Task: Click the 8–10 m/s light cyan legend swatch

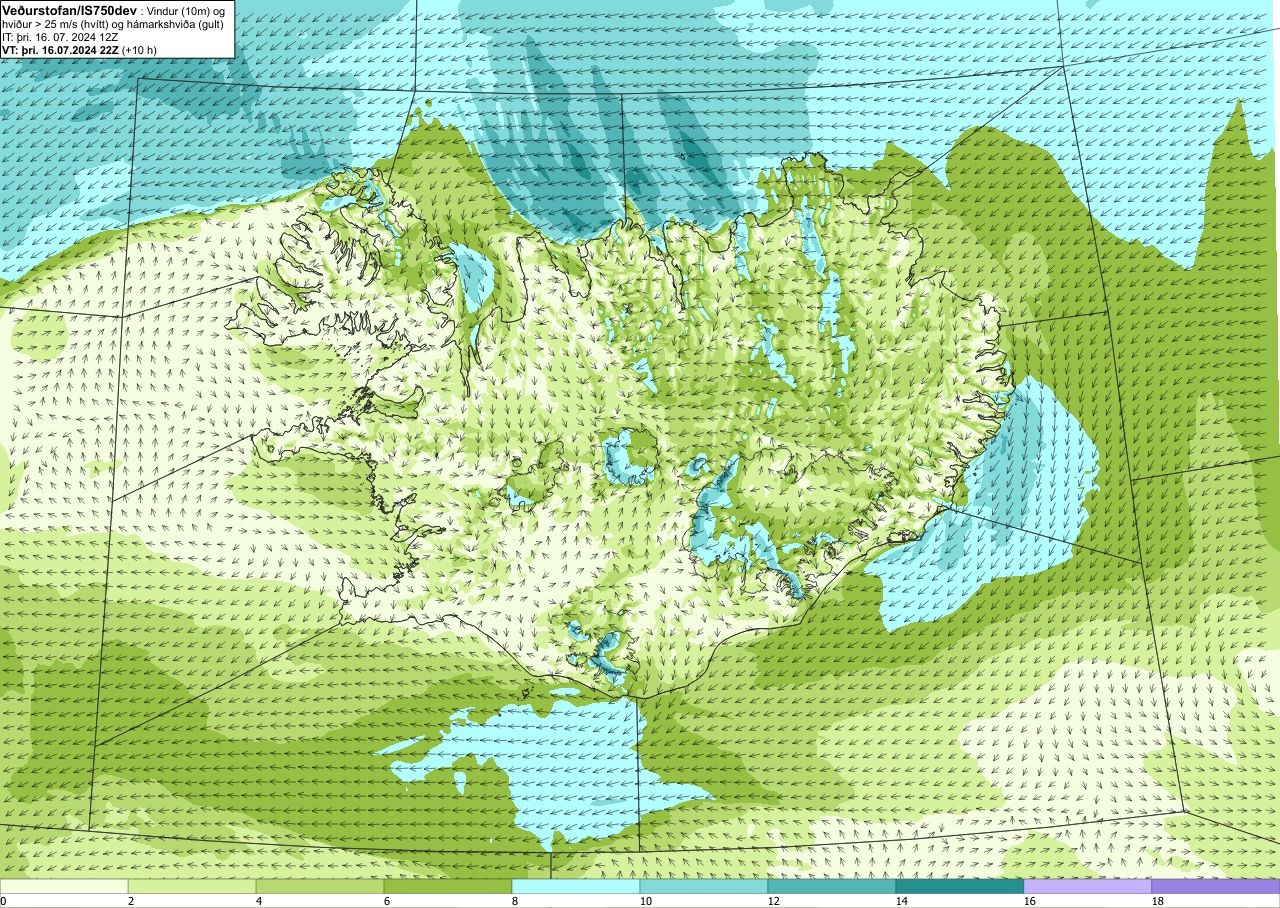Action: pyautogui.click(x=576, y=886)
